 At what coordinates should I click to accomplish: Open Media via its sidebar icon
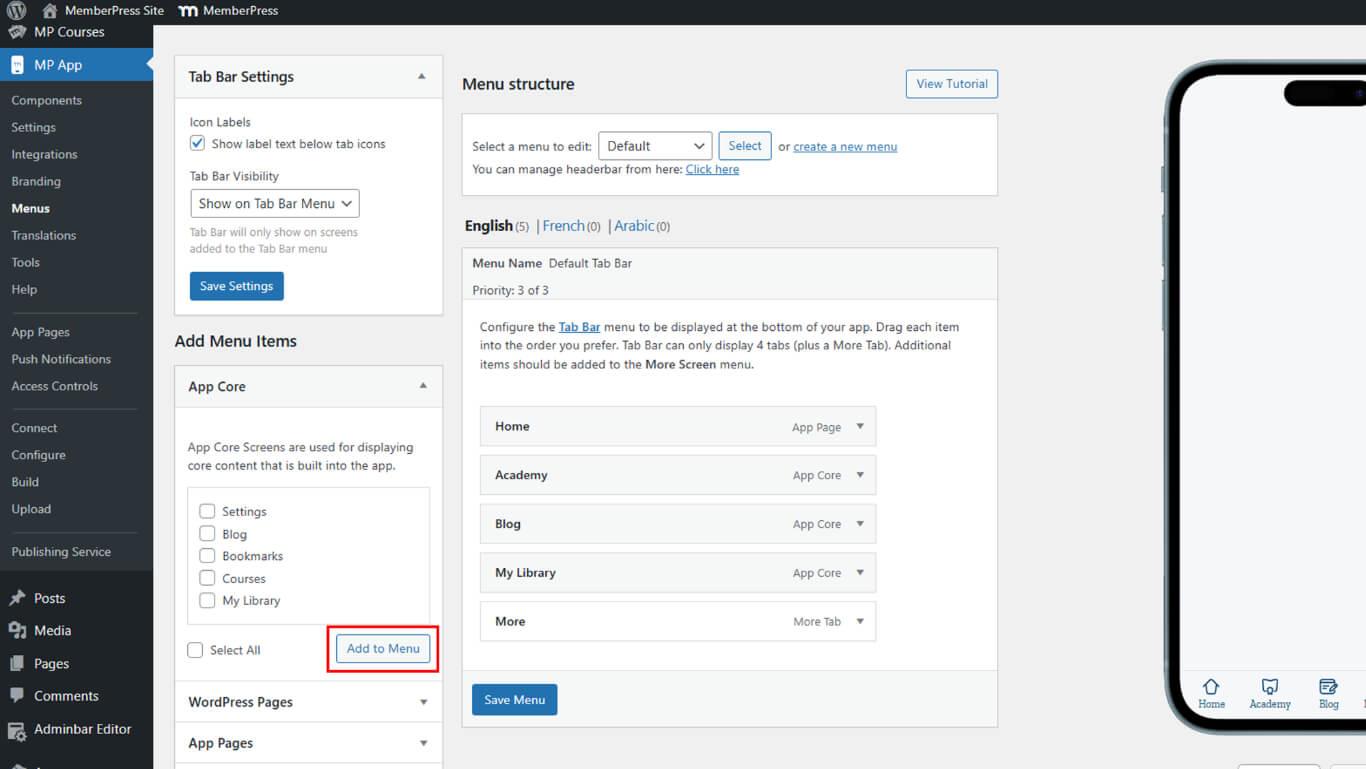[x=17, y=630]
